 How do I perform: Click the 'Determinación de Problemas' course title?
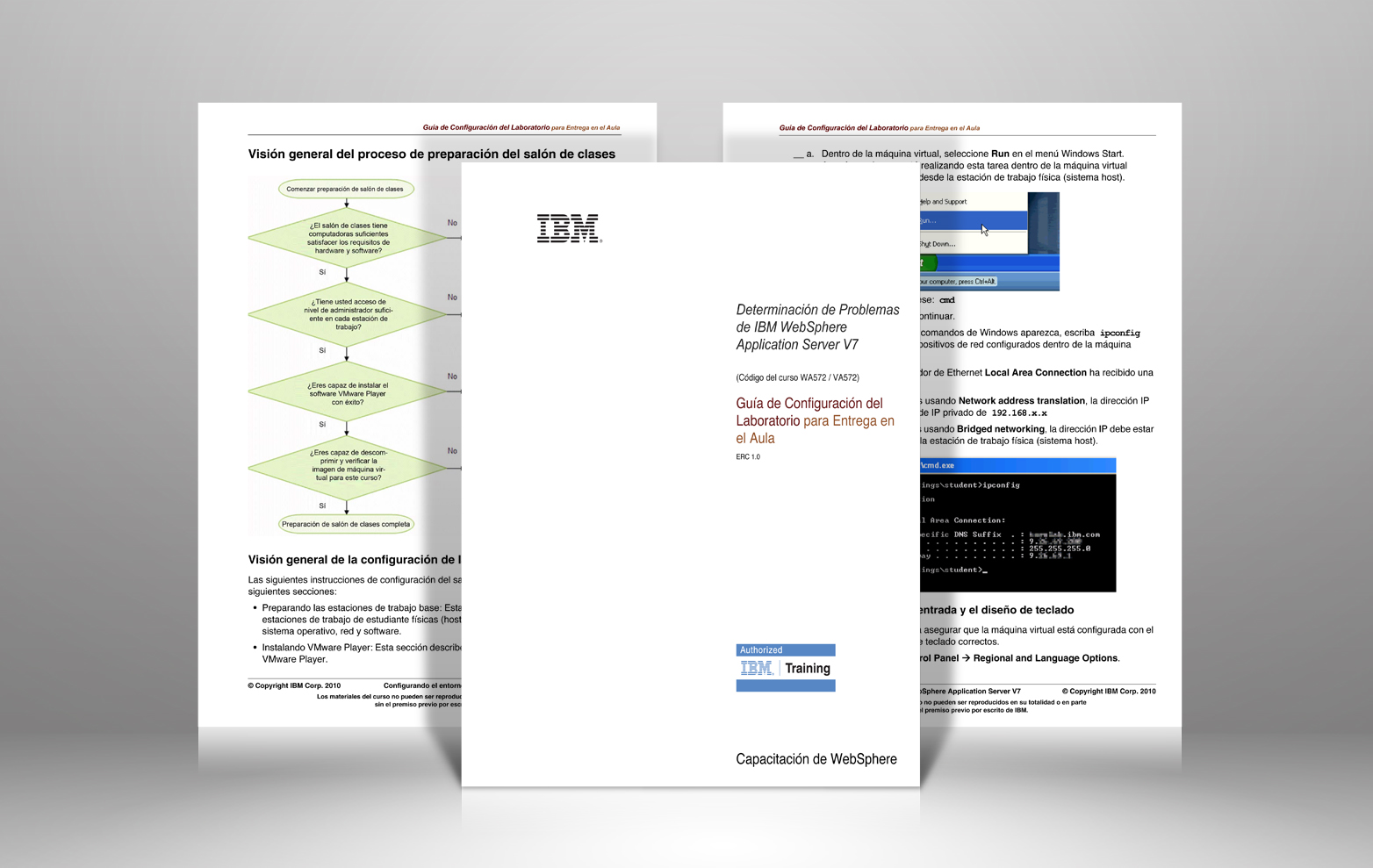pos(816,326)
